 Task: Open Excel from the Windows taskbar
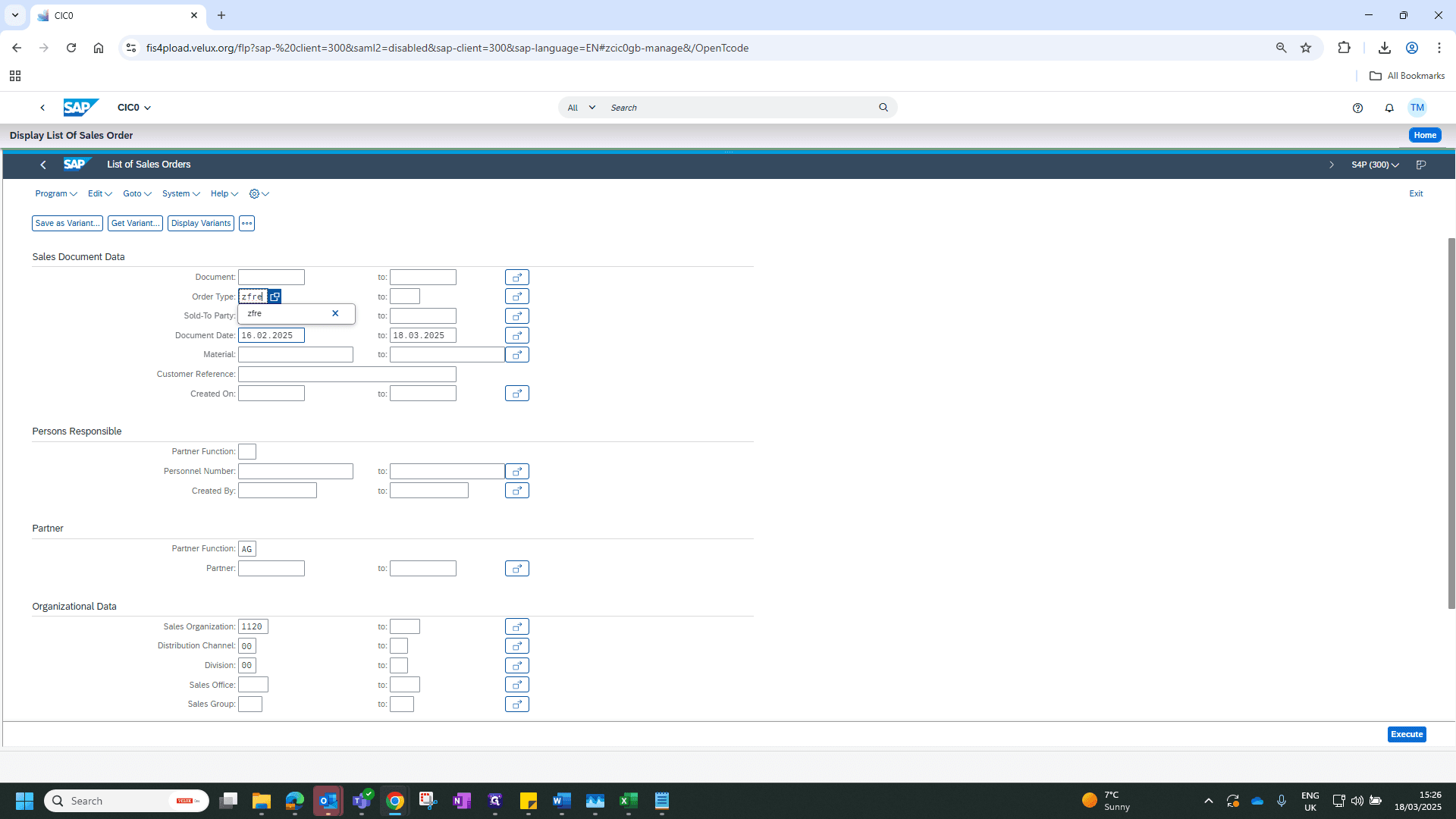pos(628,801)
